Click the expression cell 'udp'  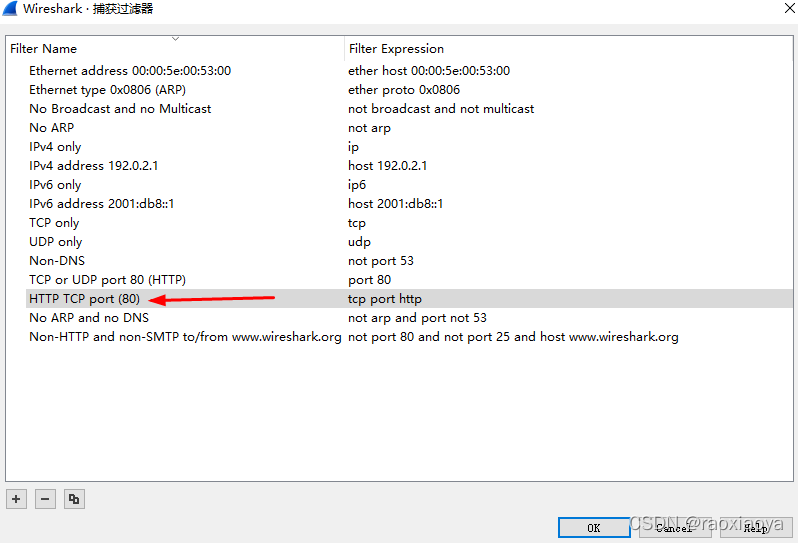tap(359, 242)
